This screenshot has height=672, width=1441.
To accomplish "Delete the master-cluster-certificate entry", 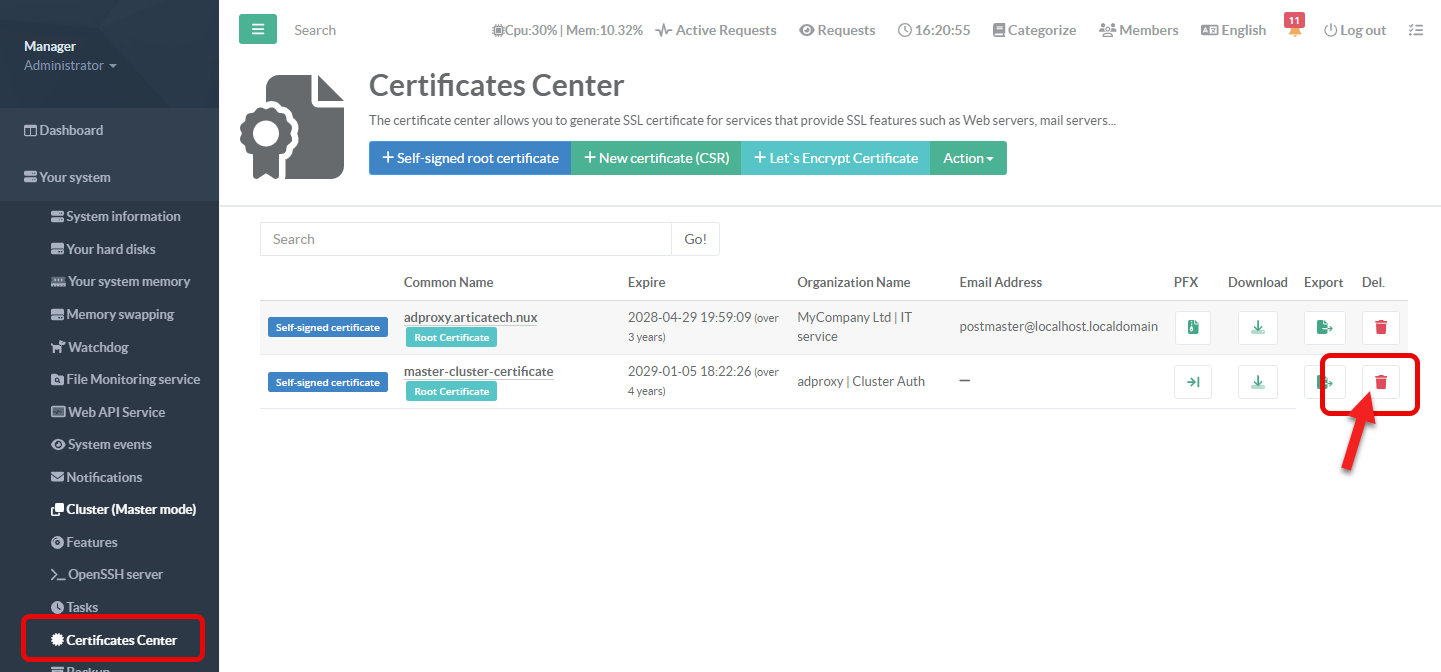I will point(1381,382).
